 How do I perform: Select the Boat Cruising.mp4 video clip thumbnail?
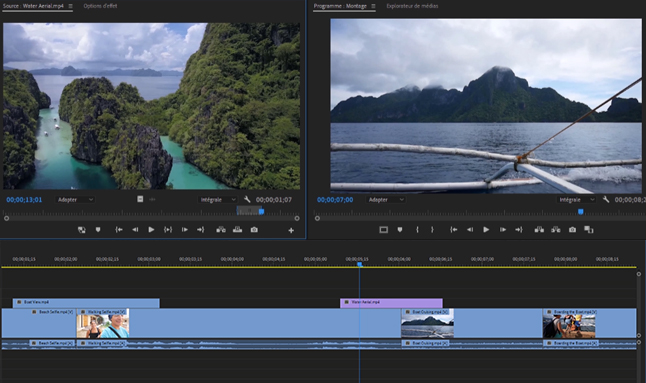tap(427, 323)
